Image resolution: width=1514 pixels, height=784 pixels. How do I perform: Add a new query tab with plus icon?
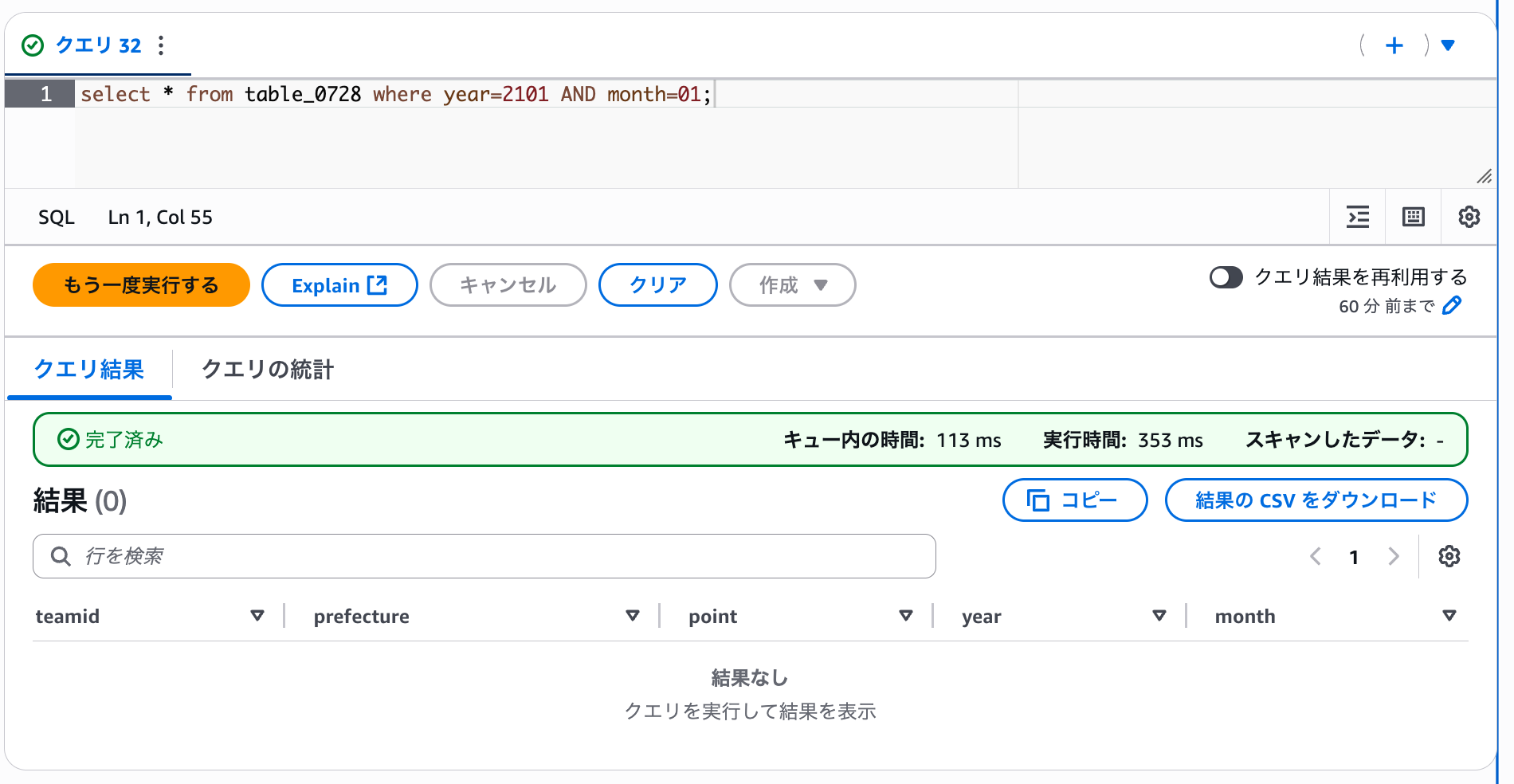point(1394,45)
